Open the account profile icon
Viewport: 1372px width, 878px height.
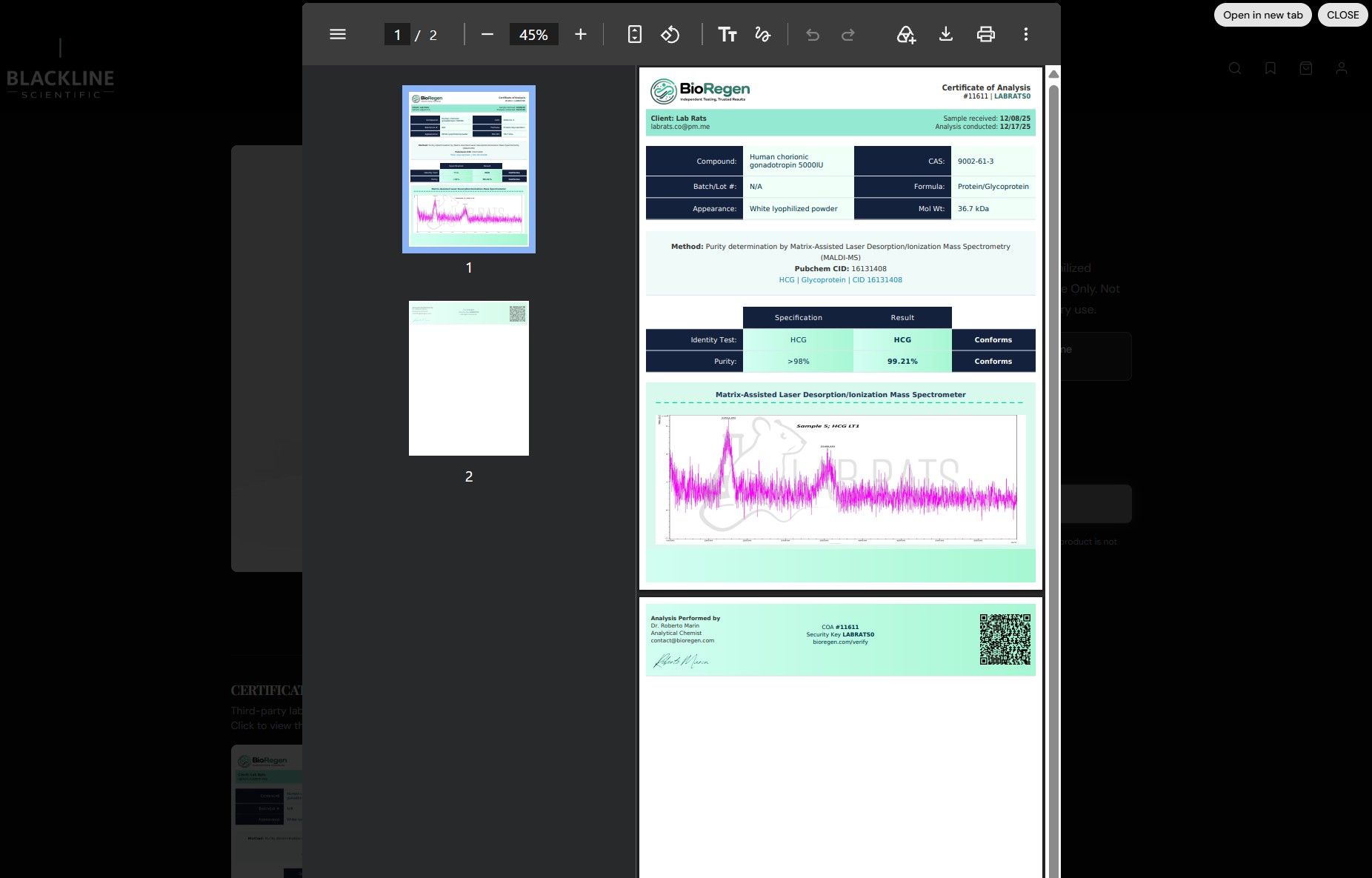click(1342, 68)
